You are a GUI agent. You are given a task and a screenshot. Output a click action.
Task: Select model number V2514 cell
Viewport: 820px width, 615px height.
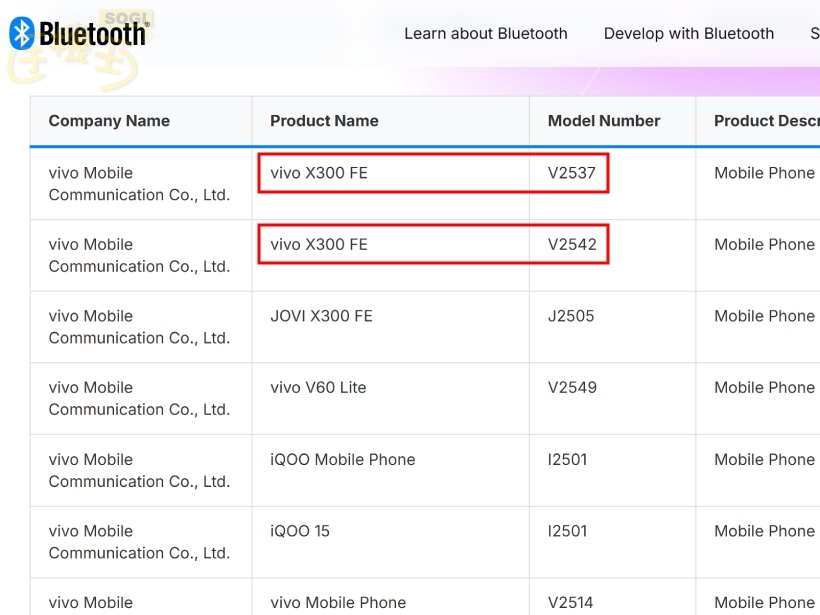point(566,602)
